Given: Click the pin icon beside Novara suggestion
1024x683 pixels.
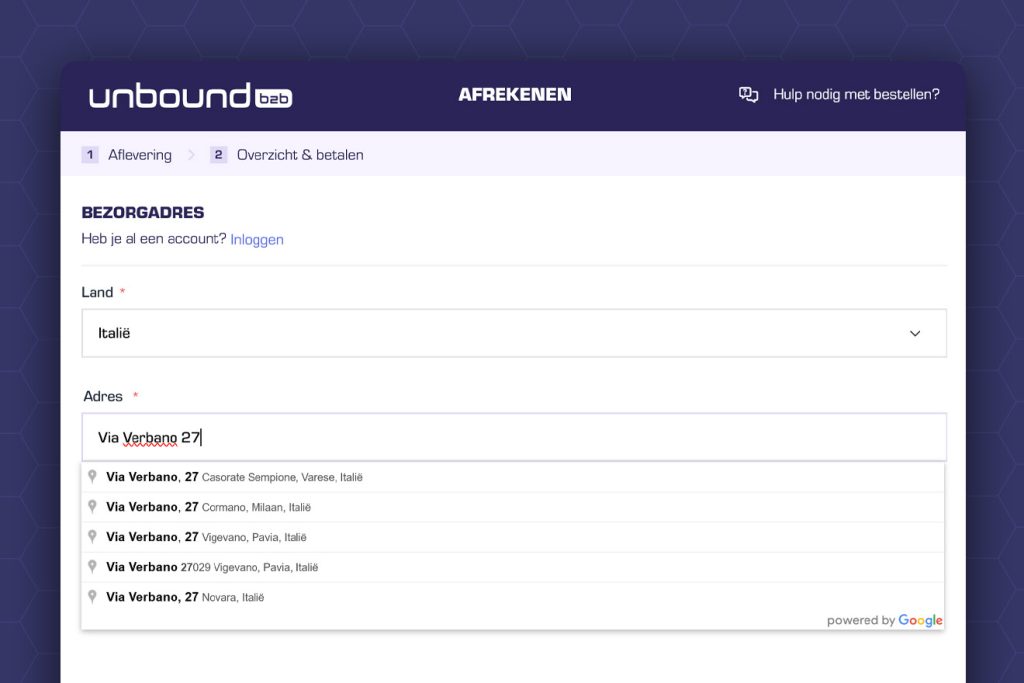Looking at the screenshot, I should pyautogui.click(x=93, y=597).
